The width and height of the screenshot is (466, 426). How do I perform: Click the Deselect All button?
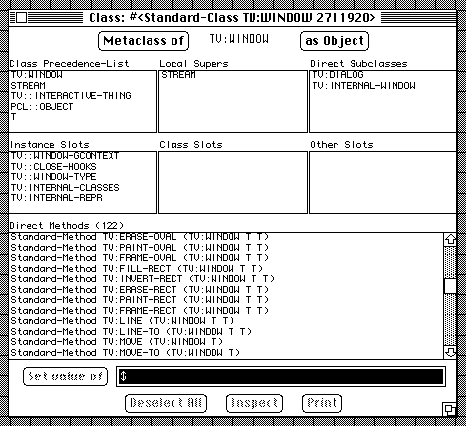pos(166,403)
